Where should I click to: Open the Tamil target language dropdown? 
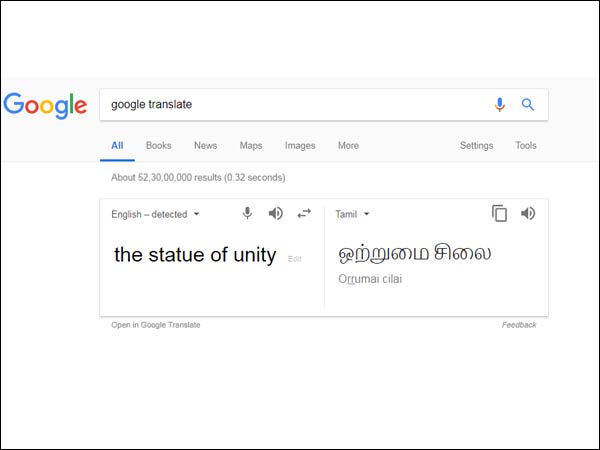[x=353, y=214]
